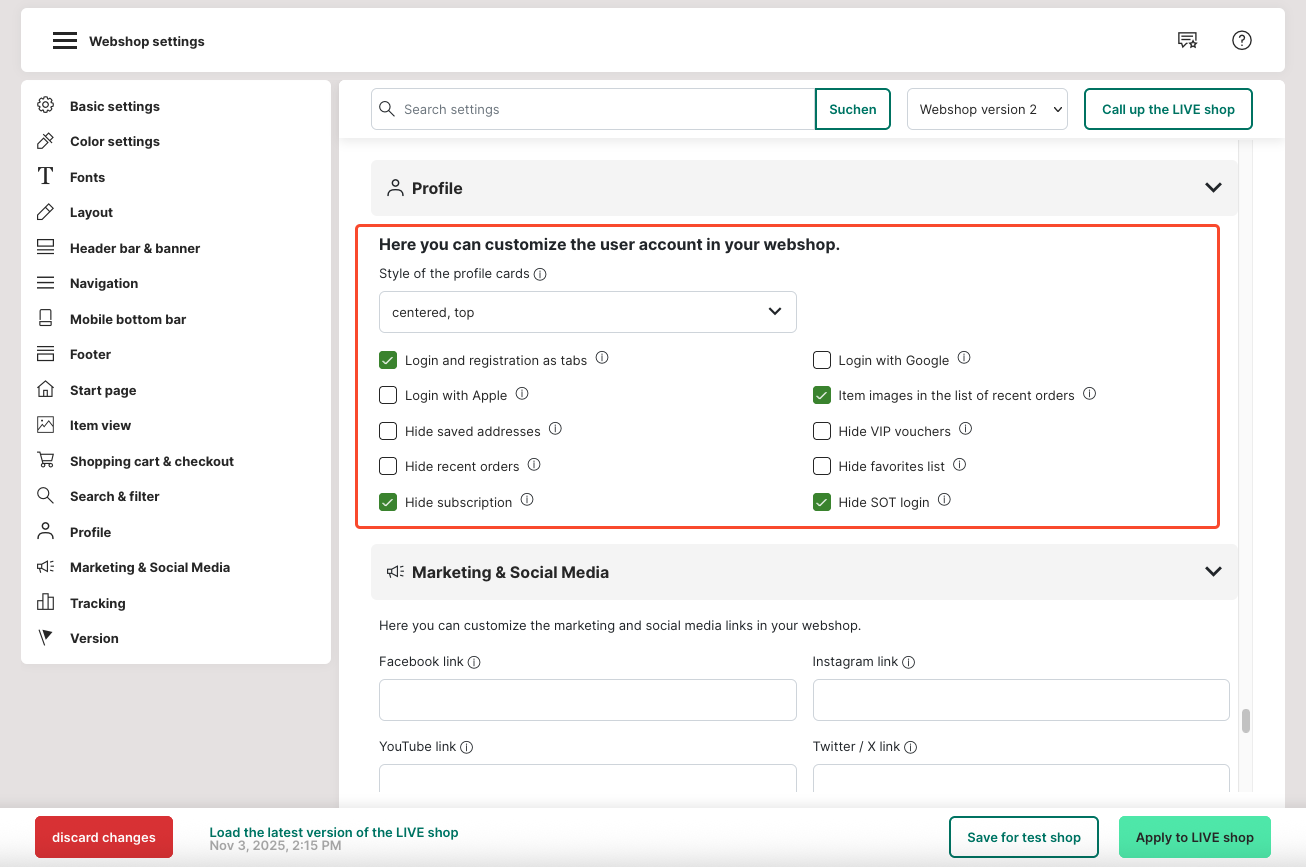Collapse the Marketing & Social Media section
This screenshot has height=867, width=1306.
point(1213,572)
